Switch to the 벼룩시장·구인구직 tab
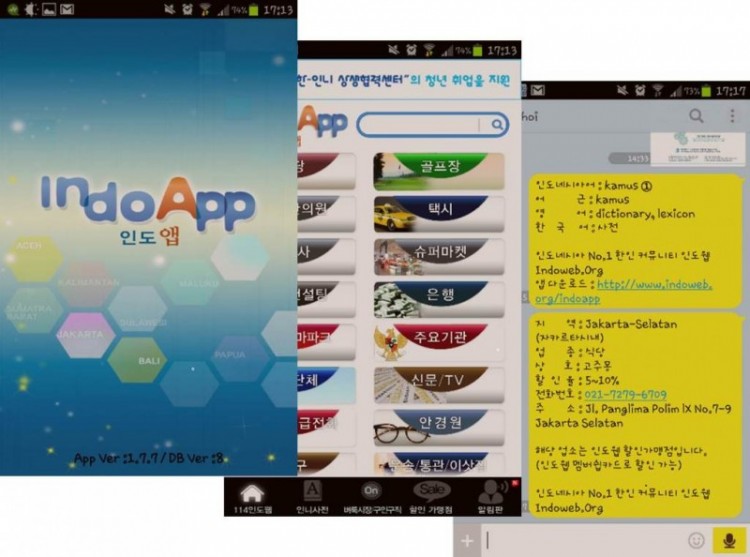Viewport: 750px width, 557px height. click(372, 498)
